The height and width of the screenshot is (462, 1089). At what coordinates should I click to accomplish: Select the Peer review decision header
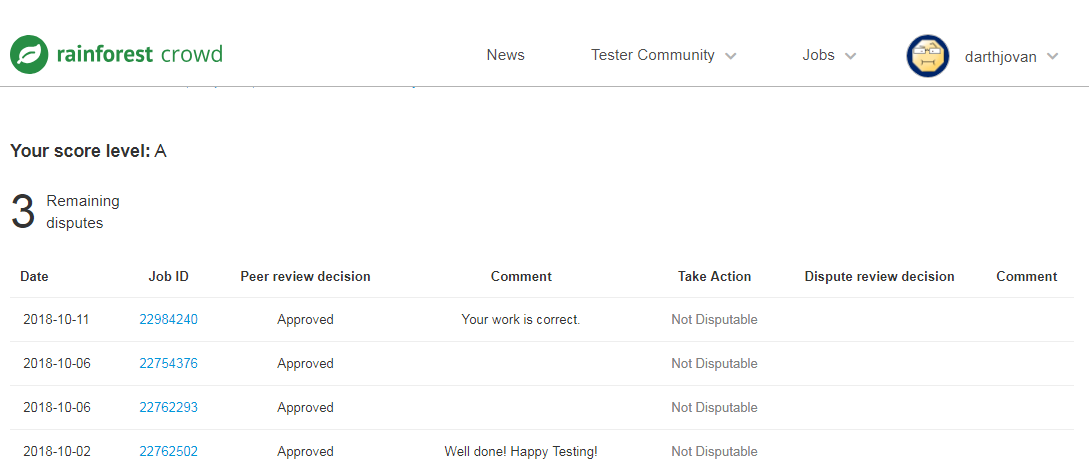point(306,277)
